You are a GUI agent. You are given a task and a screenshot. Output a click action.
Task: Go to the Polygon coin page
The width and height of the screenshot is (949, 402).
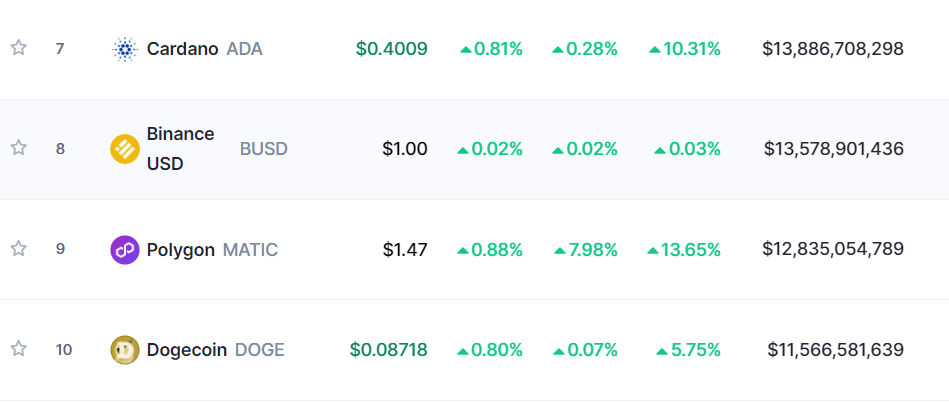(181, 250)
